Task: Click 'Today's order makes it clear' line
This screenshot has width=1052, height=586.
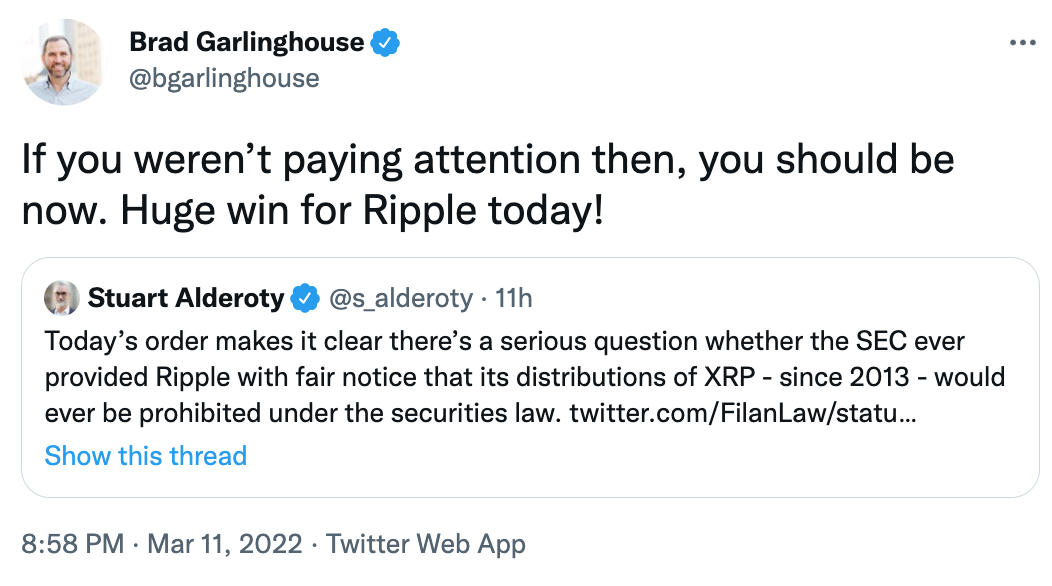Action: pos(505,342)
